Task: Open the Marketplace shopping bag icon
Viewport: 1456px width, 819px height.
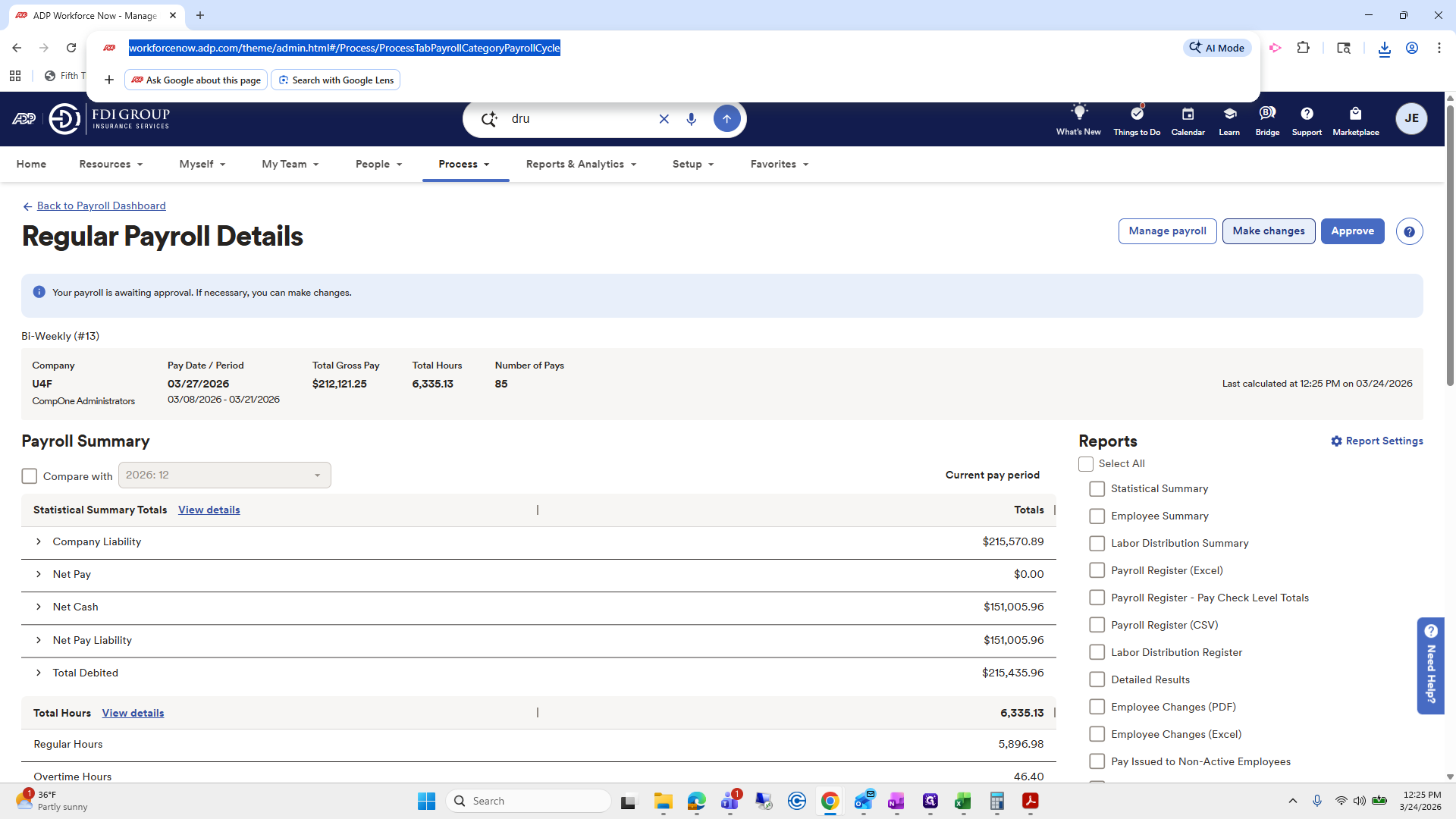Action: (x=1355, y=115)
